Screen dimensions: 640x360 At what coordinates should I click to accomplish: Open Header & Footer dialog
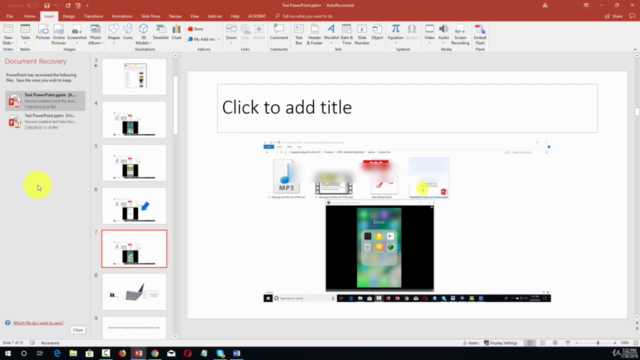[314, 34]
